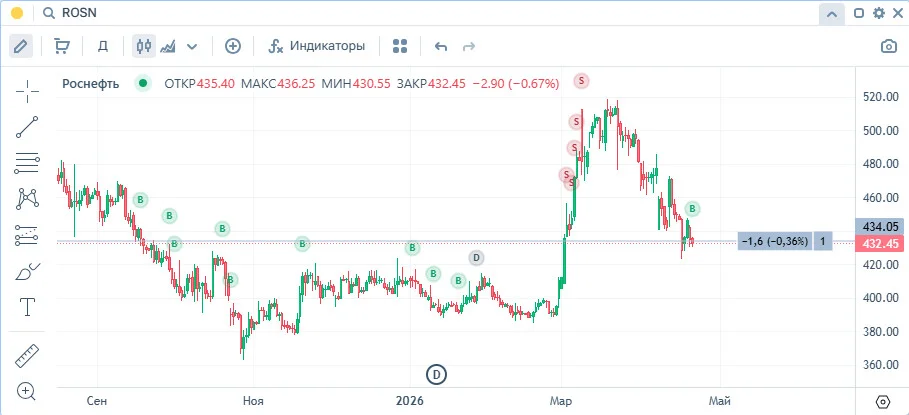Select the −1,6 (−0,36%) position label
Screen dimensions: 909x415
pos(775,241)
